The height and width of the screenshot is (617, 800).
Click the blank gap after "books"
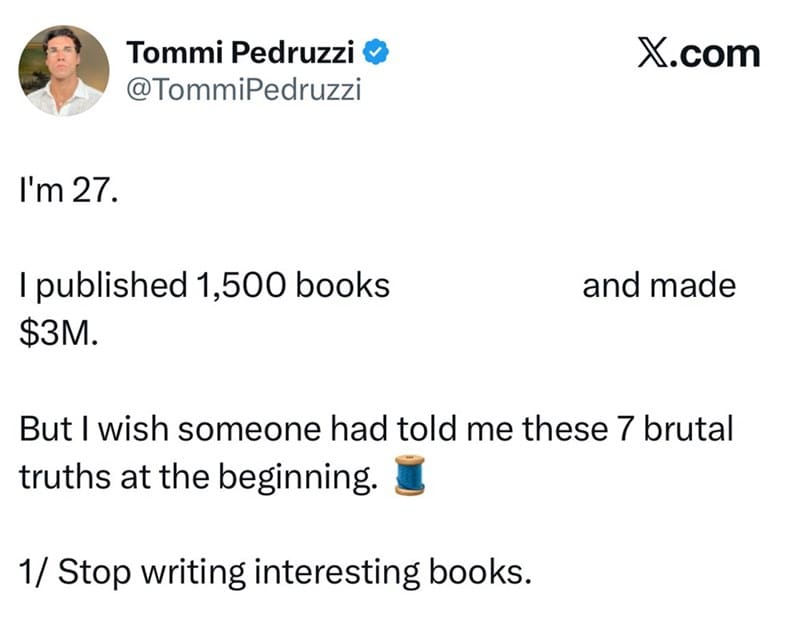pyautogui.click(x=486, y=285)
